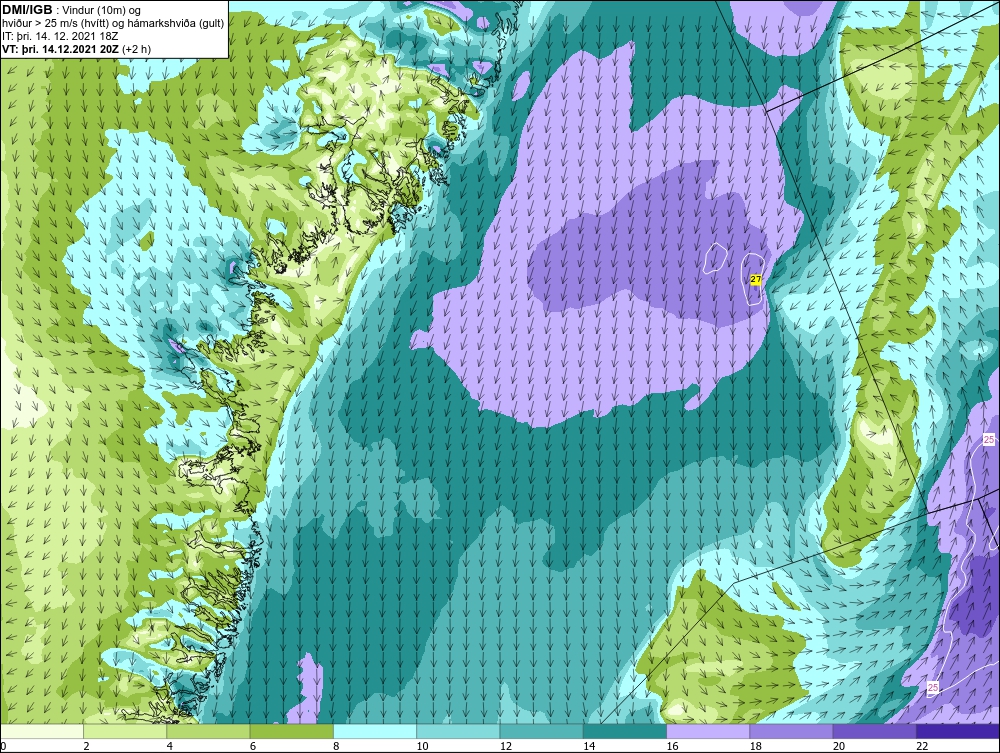
Task: Click the legend scale number 14
Action: click(588, 746)
